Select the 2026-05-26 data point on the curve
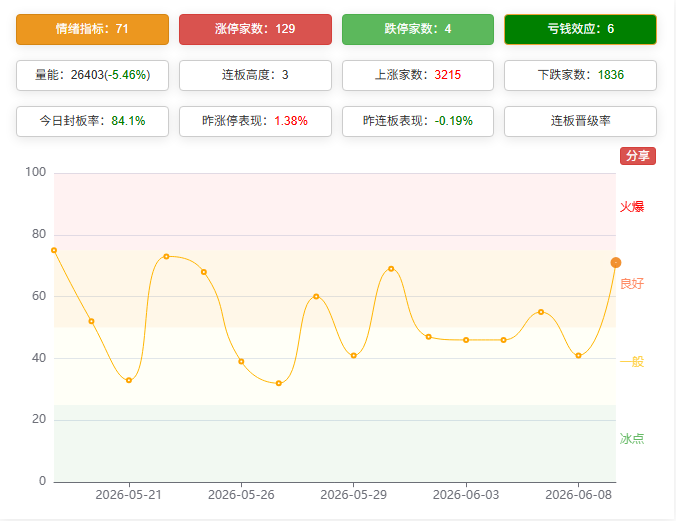Screen dimensions: 676x521 241,361
